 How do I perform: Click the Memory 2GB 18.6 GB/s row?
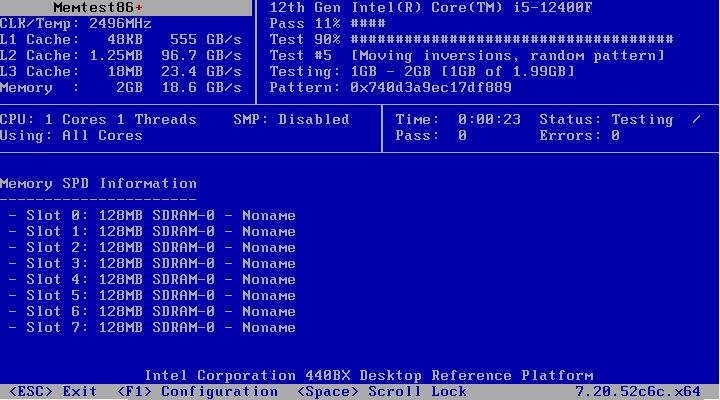121,88
